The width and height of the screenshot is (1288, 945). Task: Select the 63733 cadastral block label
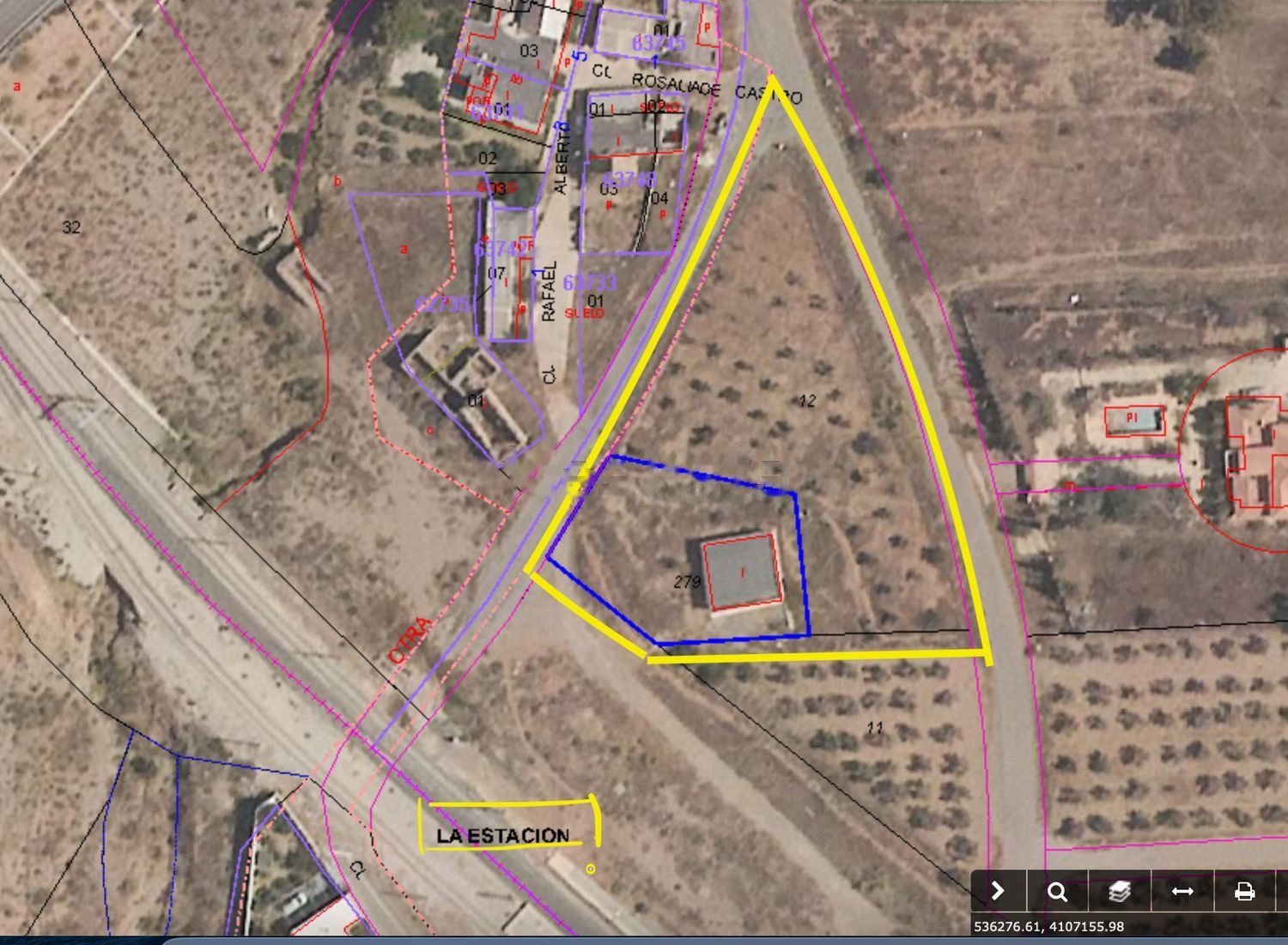pos(590,282)
